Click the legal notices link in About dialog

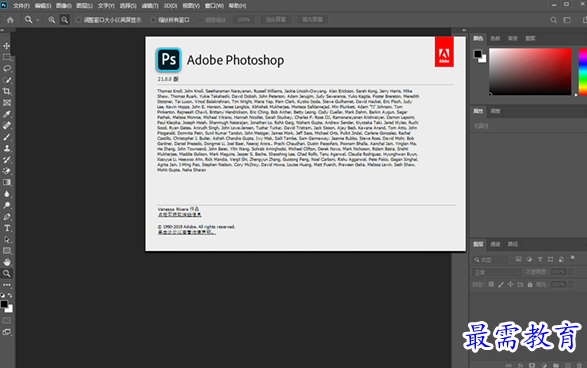click(x=186, y=232)
